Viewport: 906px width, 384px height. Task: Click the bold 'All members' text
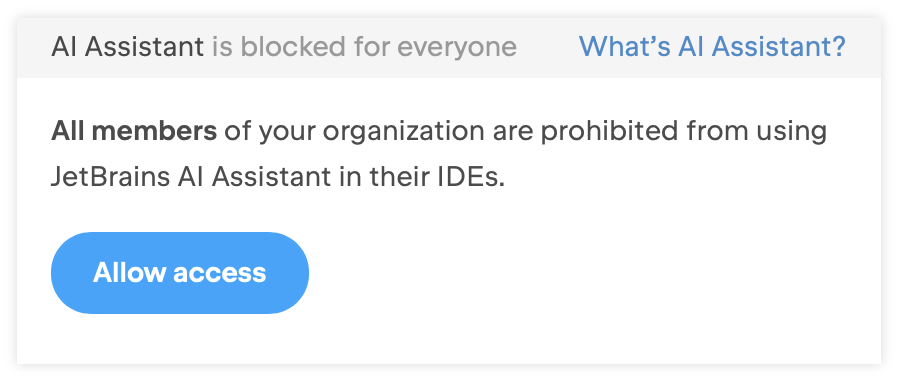(x=134, y=131)
